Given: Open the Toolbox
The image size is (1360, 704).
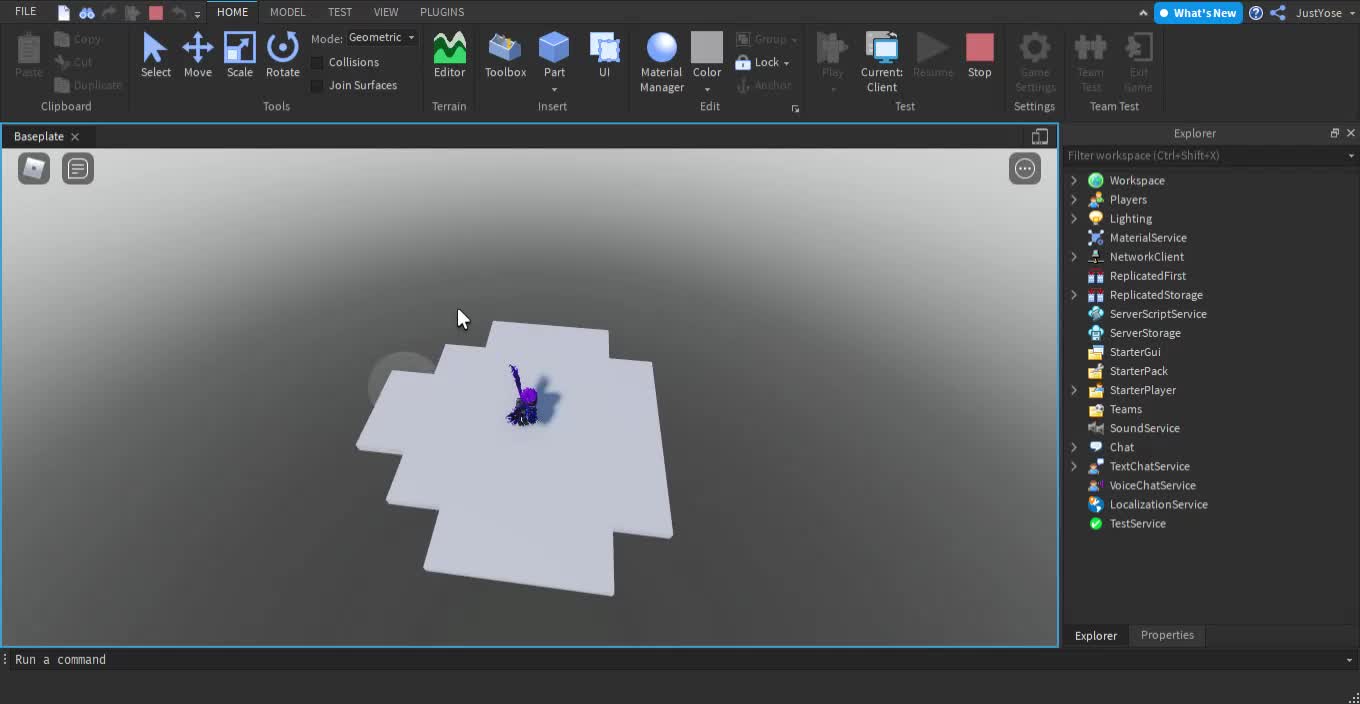Looking at the screenshot, I should coord(505,55).
